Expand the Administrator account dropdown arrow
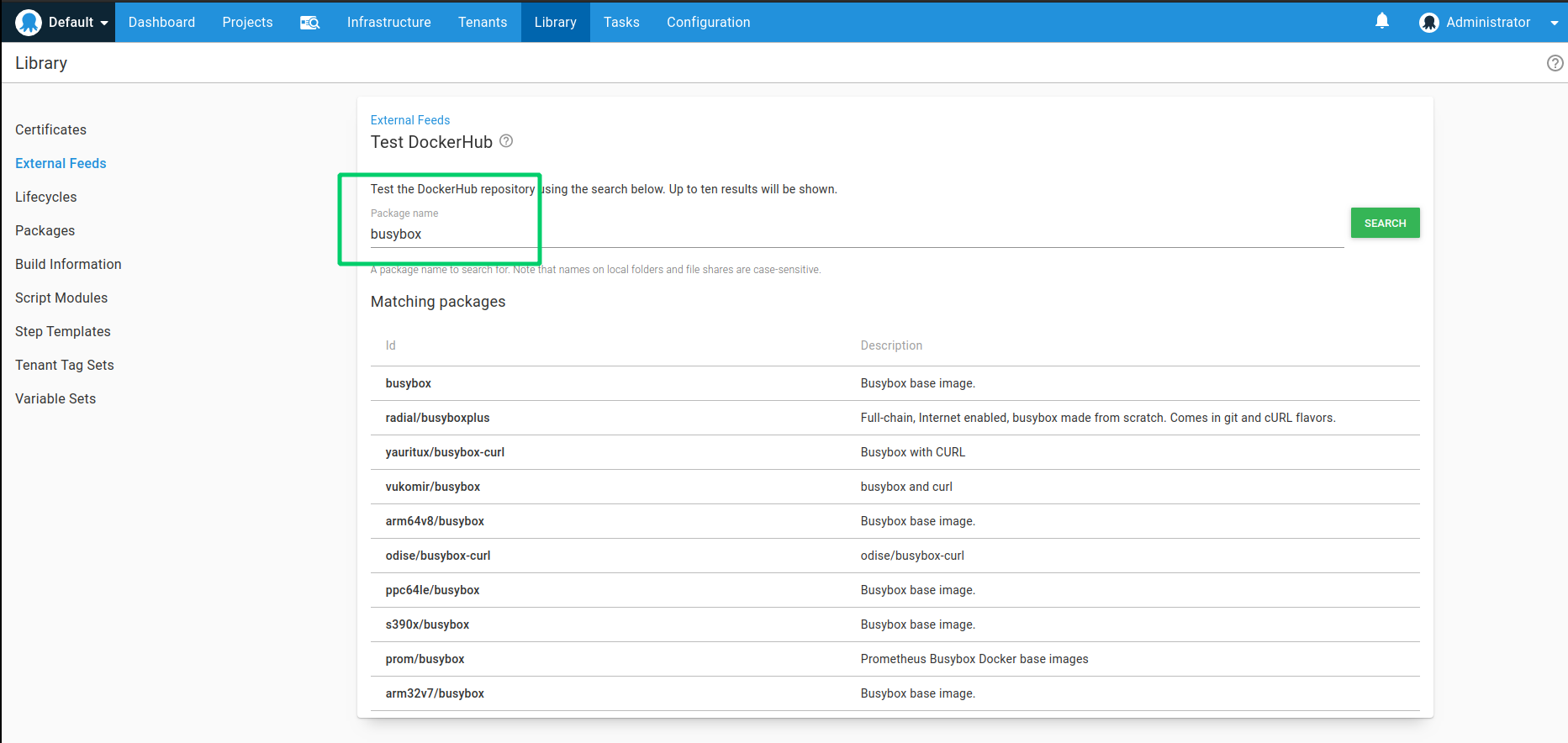 pyautogui.click(x=1554, y=23)
